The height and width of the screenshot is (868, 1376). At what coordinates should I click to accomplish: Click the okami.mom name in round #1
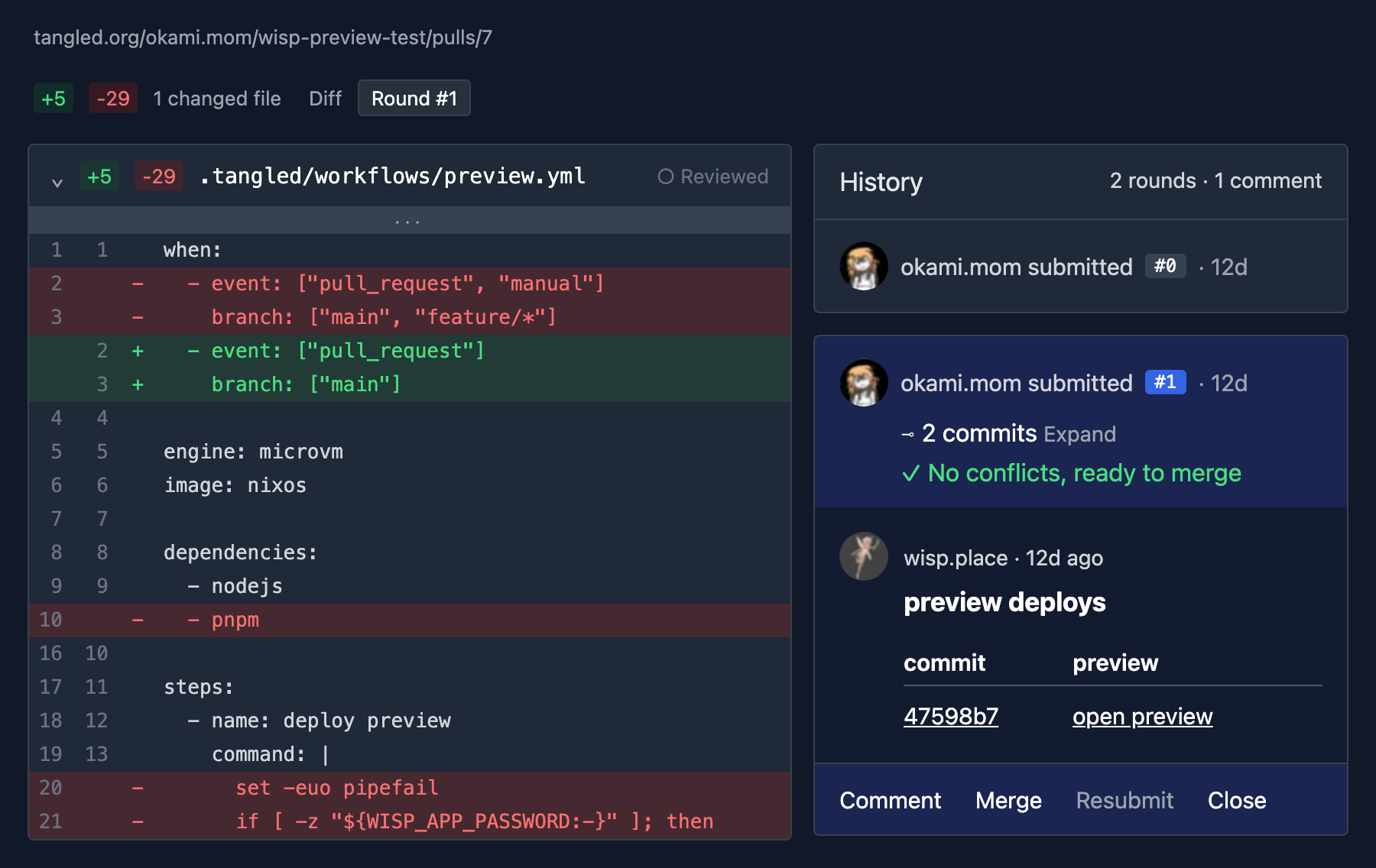coord(961,383)
